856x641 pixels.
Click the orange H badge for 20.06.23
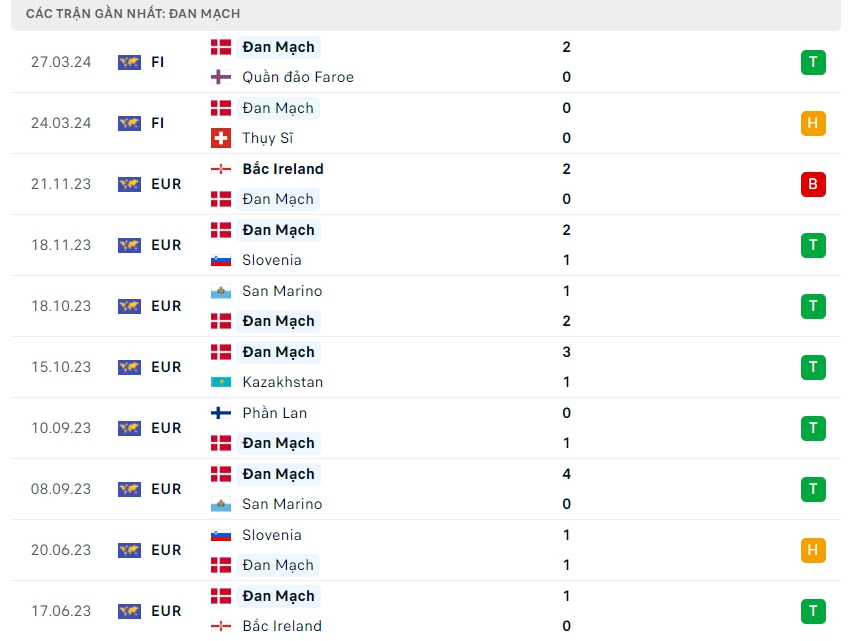point(813,550)
